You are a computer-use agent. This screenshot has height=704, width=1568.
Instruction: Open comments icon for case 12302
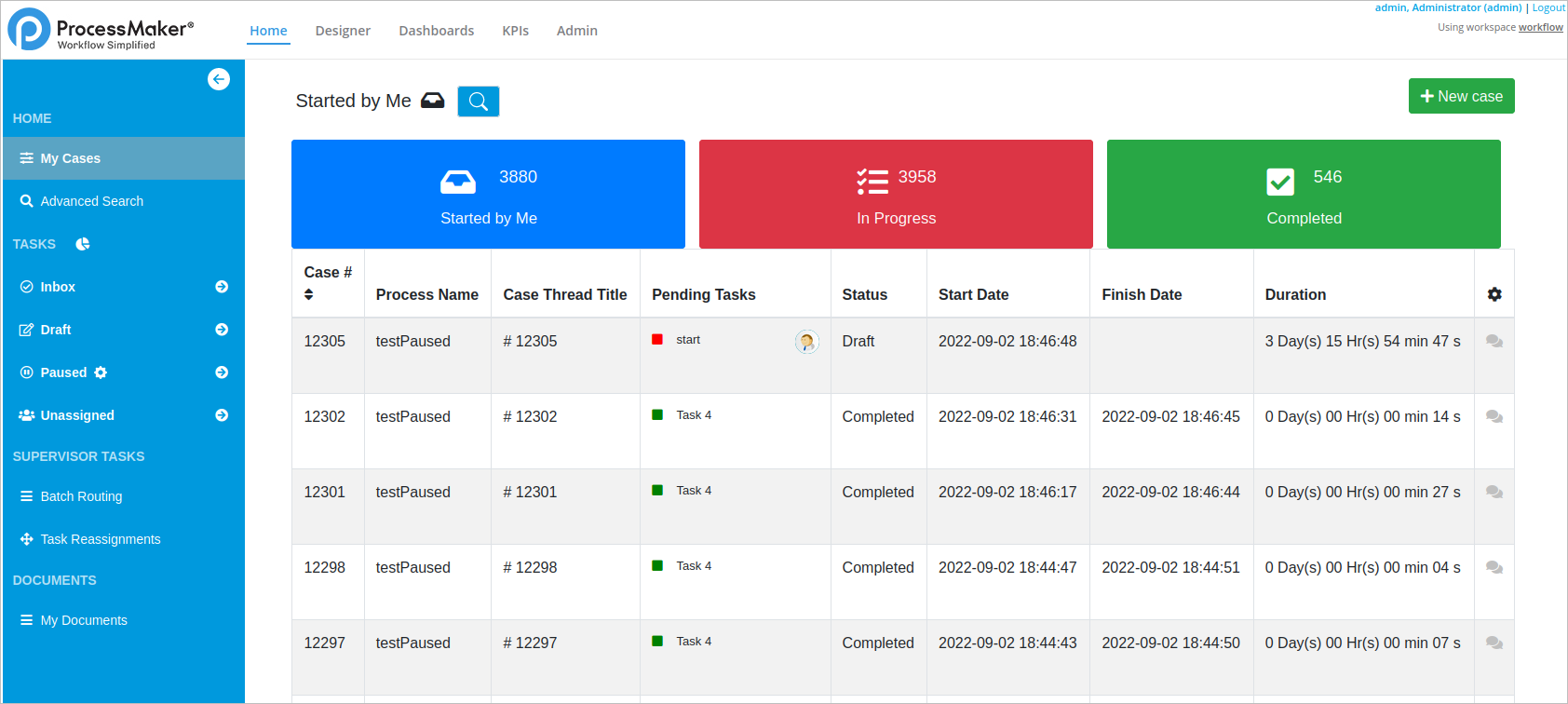[x=1494, y=417]
